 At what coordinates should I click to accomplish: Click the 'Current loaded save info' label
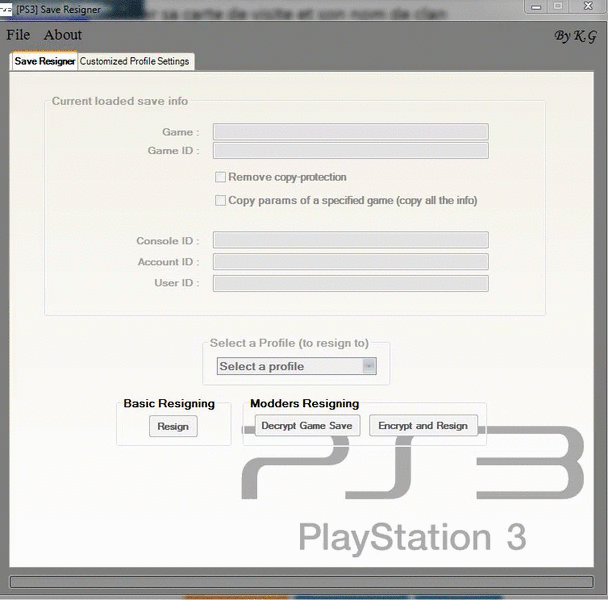point(120,101)
